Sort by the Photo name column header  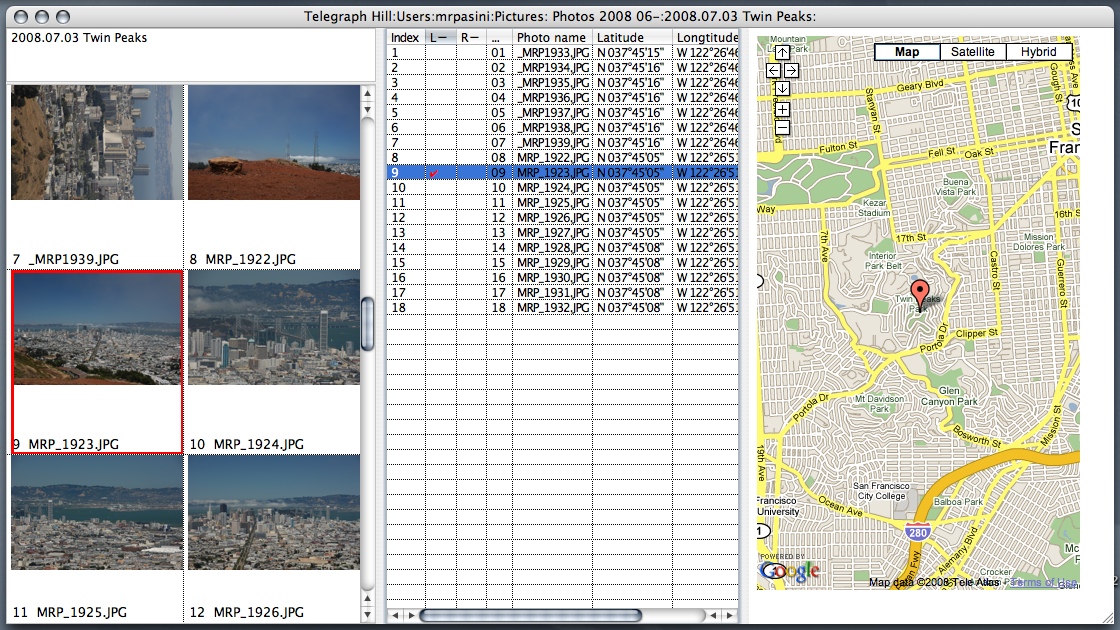click(551, 37)
